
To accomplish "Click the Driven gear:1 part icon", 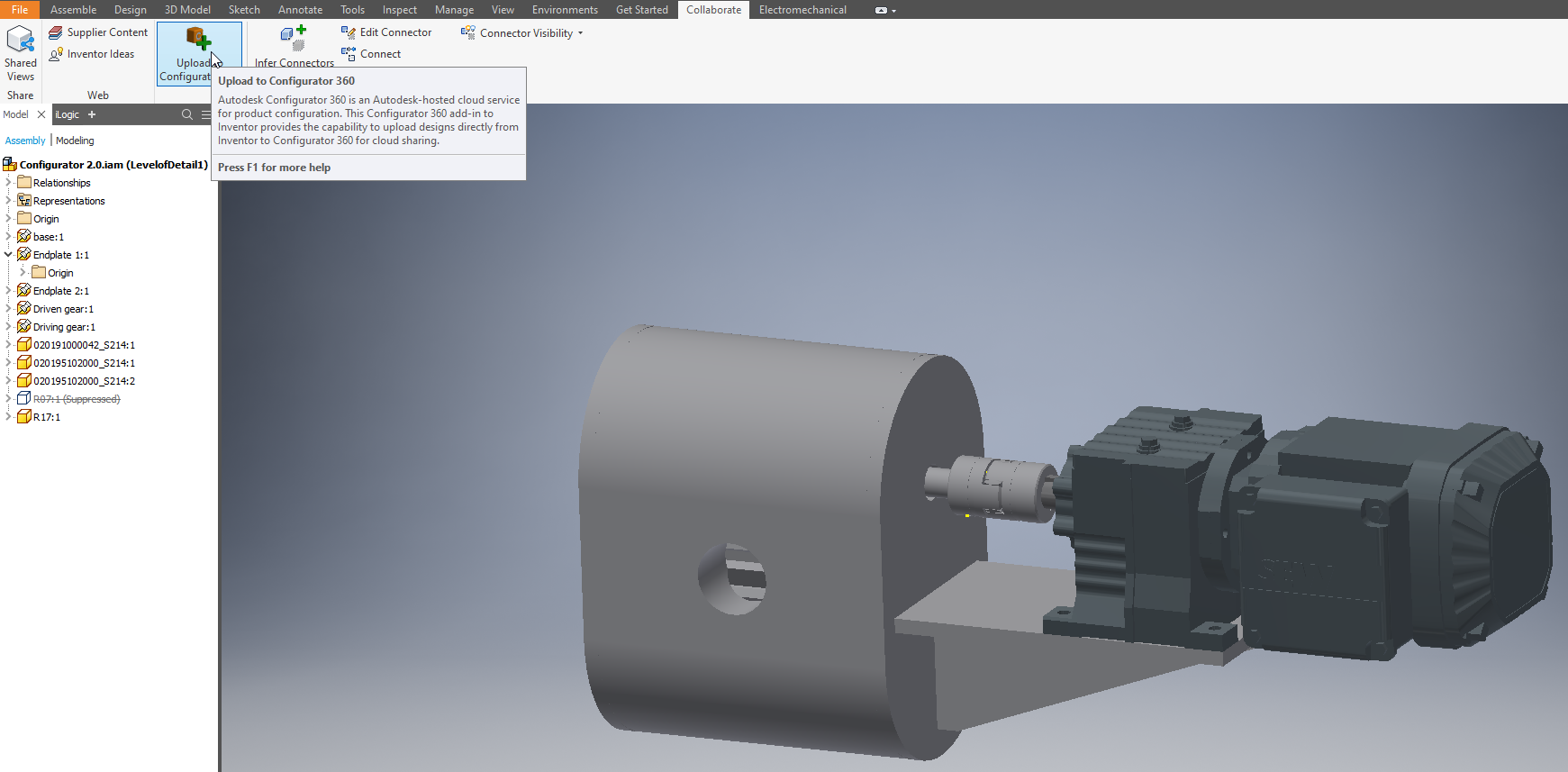I will point(24,308).
